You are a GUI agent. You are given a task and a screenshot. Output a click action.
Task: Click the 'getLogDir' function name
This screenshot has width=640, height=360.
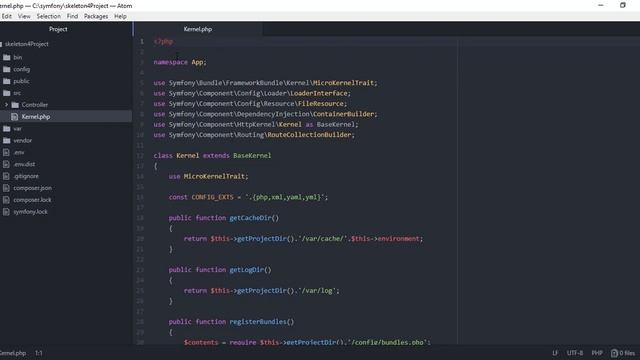247,270
